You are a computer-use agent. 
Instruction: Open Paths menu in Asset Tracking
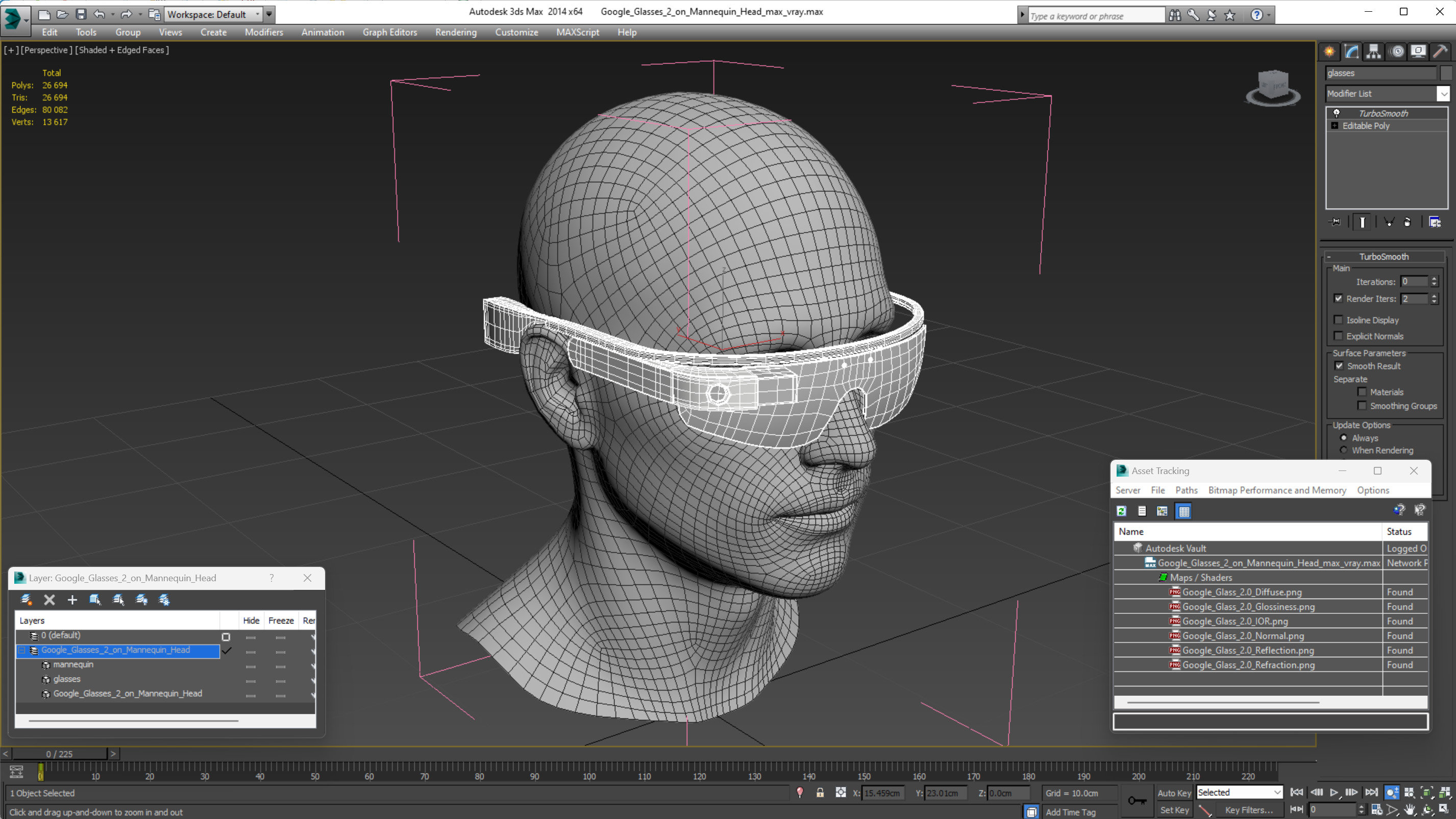[1187, 490]
